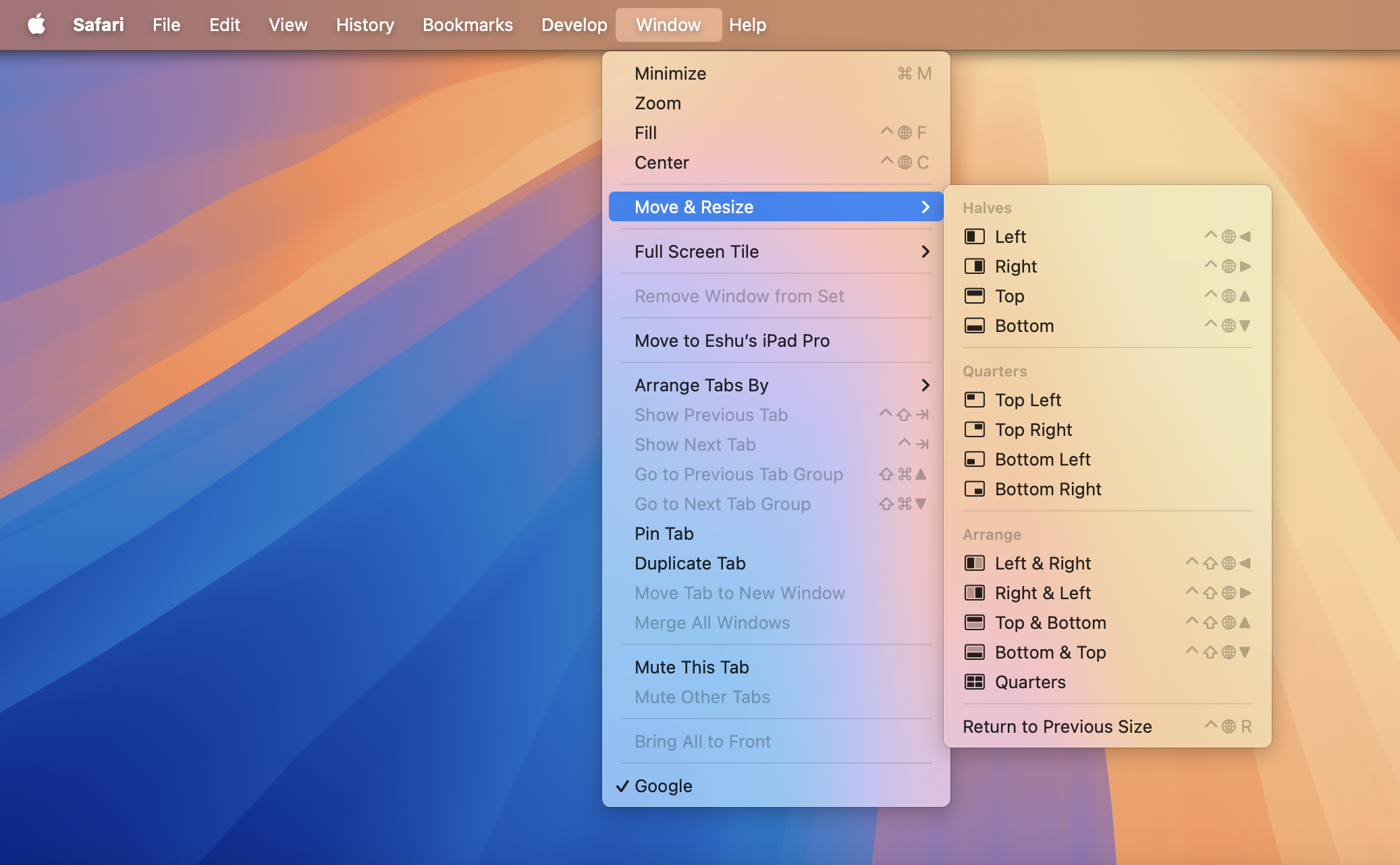
Task: Click the Top half tile icon
Action: [x=974, y=296]
